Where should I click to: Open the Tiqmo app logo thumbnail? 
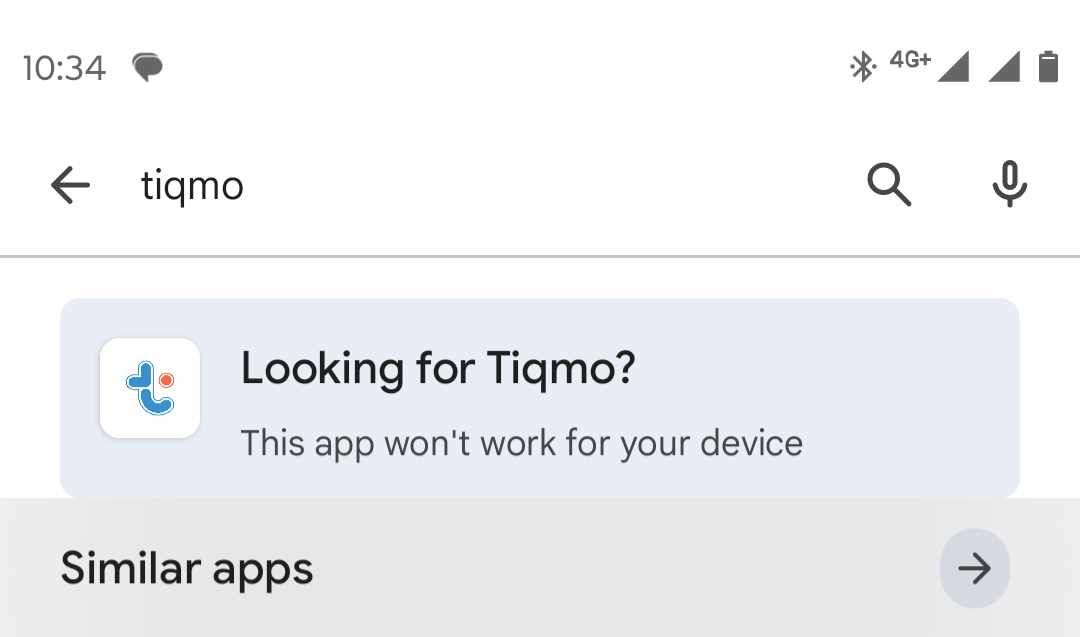click(x=150, y=388)
